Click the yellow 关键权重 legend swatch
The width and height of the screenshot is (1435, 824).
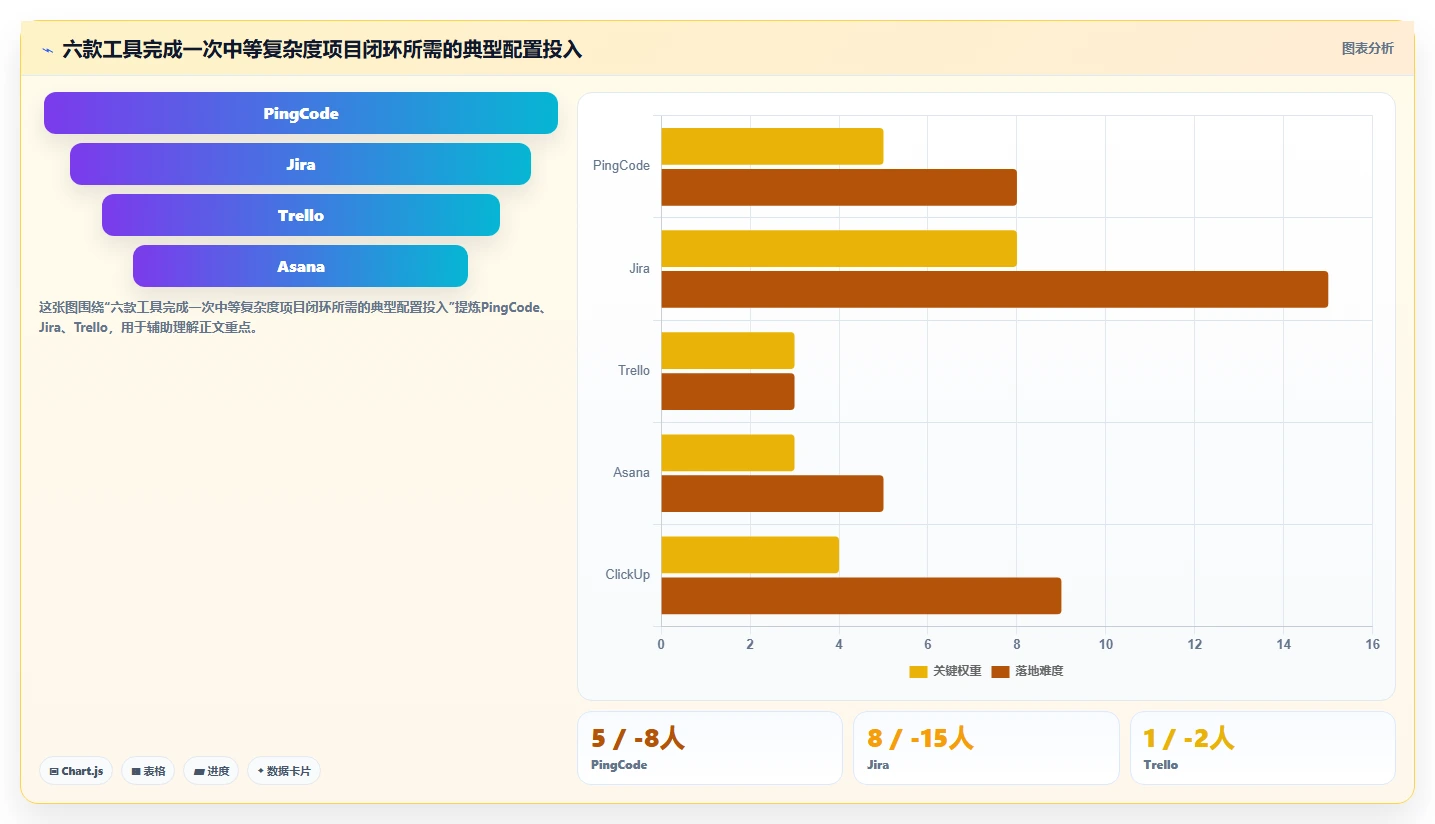pos(918,671)
